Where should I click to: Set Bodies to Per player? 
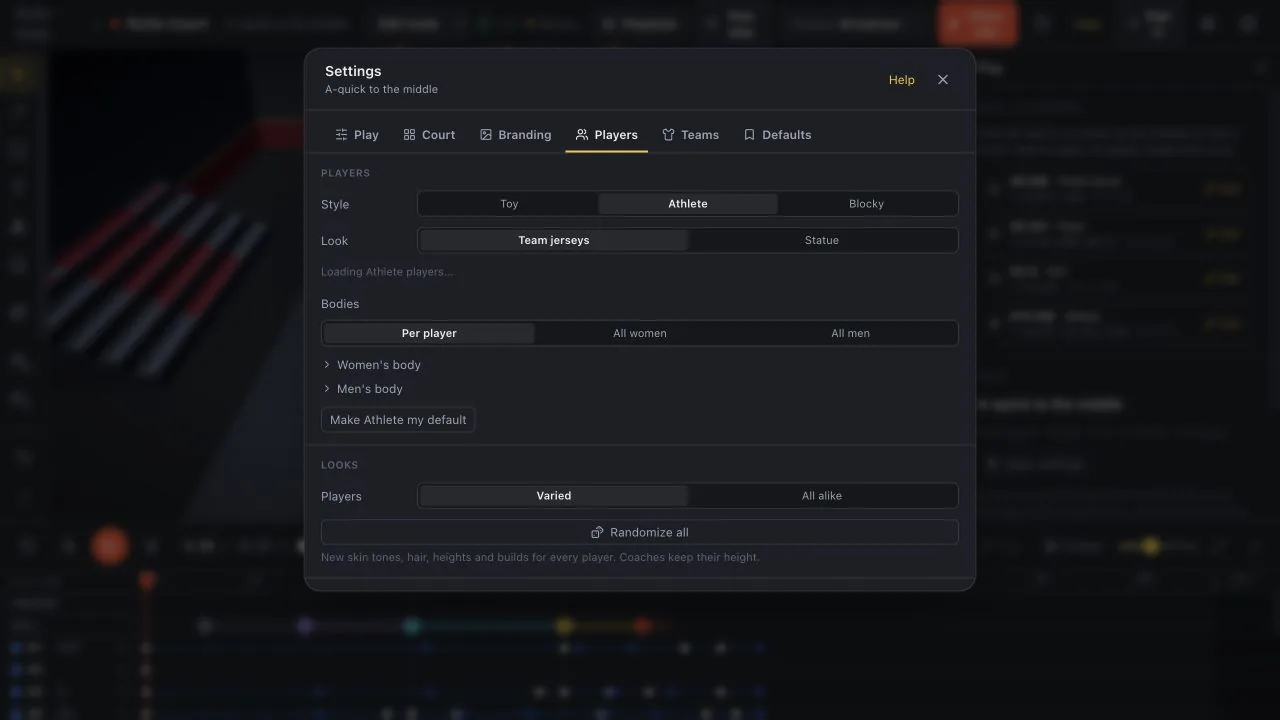(x=429, y=333)
